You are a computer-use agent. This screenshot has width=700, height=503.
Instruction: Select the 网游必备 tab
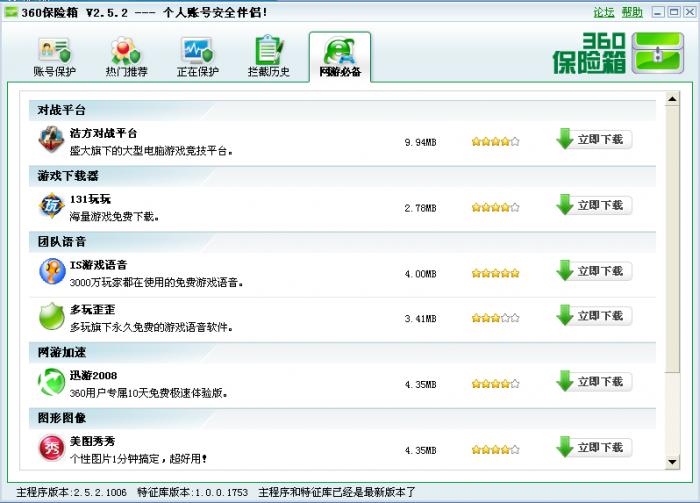click(340, 58)
